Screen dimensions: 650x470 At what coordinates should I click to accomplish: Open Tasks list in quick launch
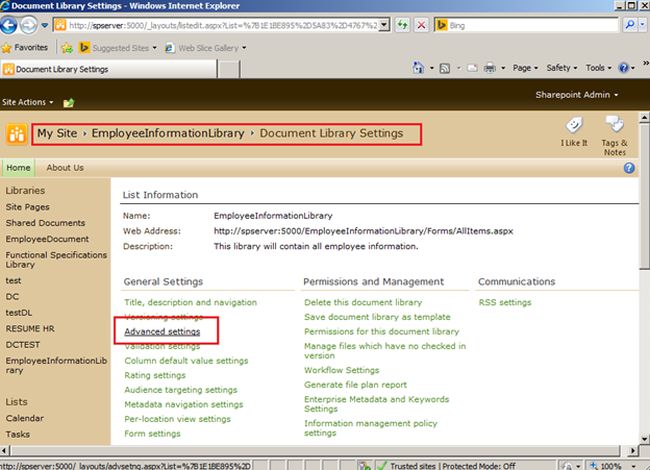tap(18, 434)
